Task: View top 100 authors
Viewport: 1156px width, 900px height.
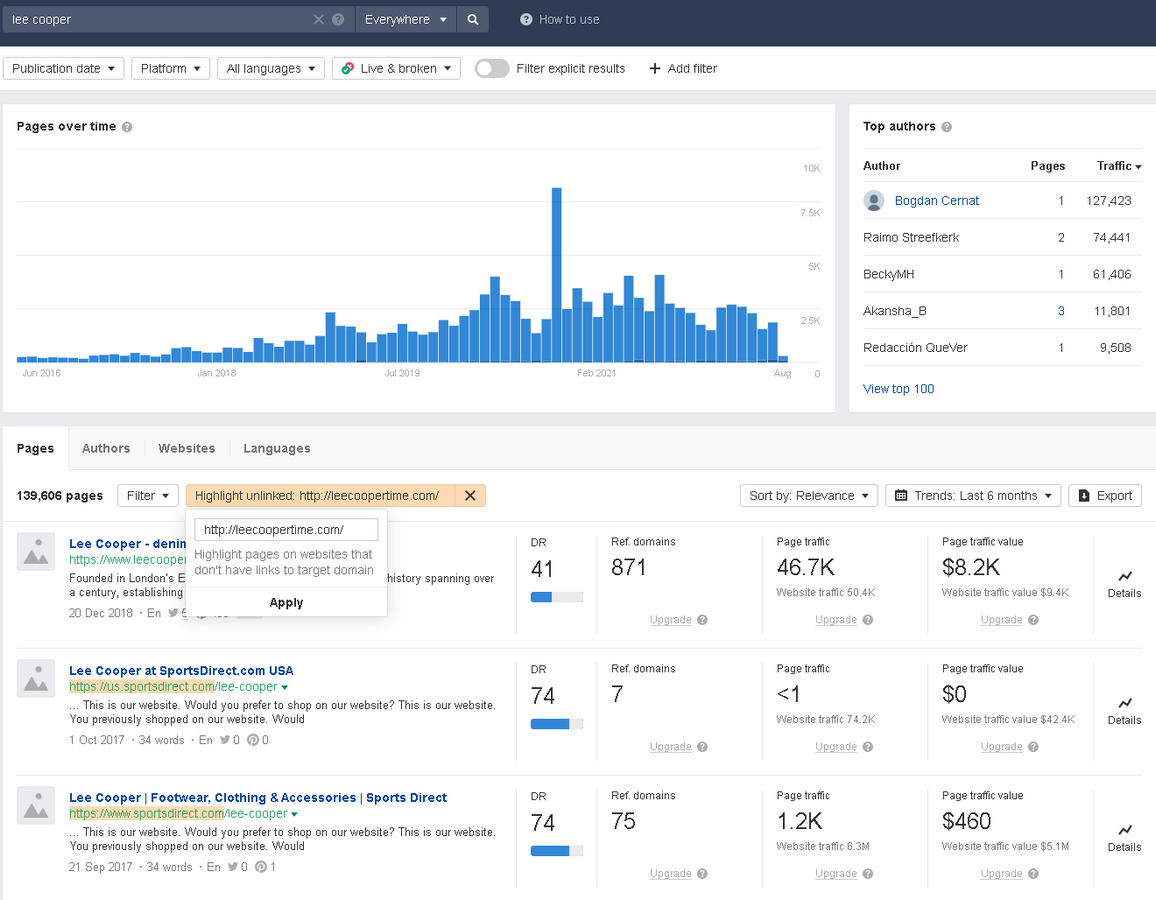Action: (898, 388)
